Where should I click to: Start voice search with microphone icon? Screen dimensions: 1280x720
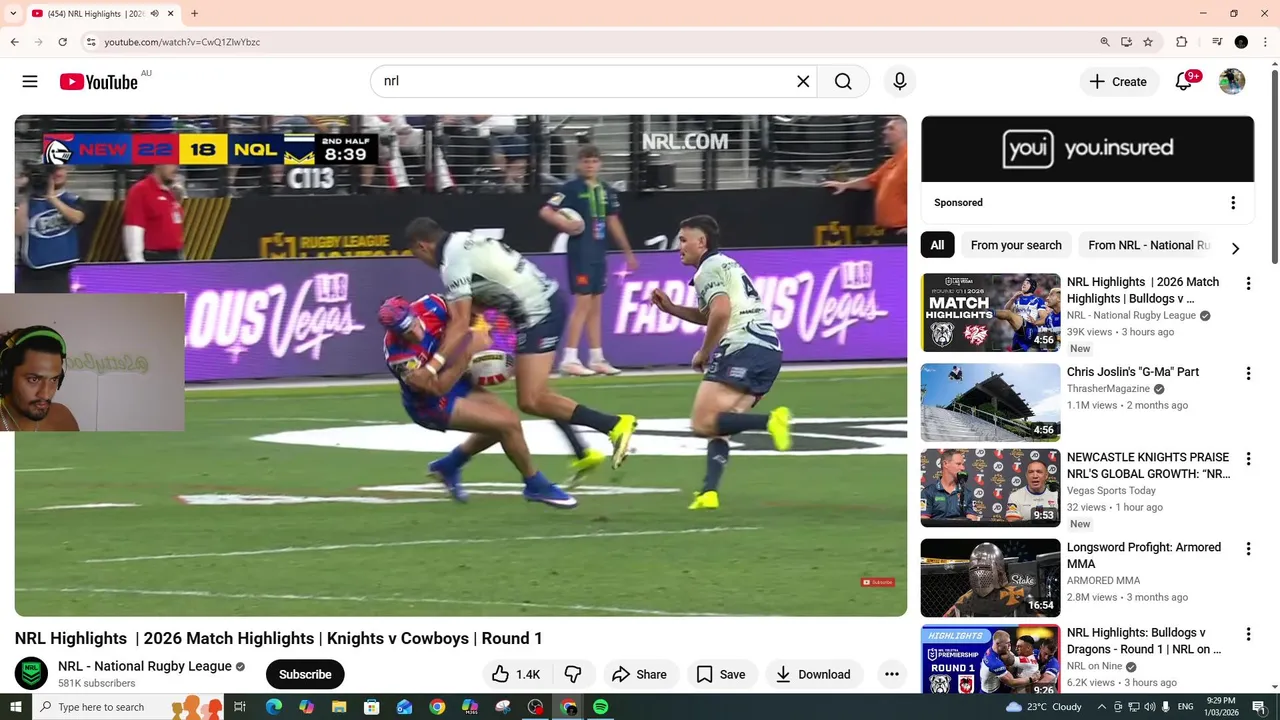(900, 82)
